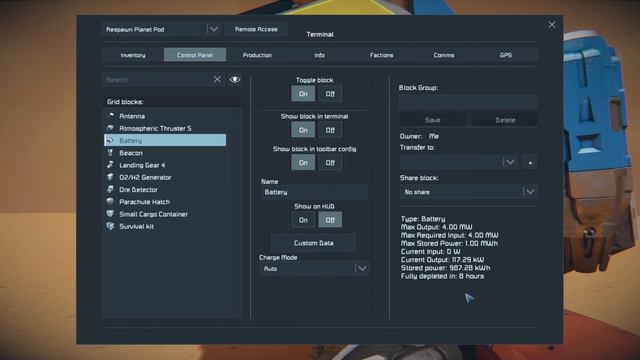Toggle hidden blocks eye icon
640x360 pixels.
click(235, 80)
